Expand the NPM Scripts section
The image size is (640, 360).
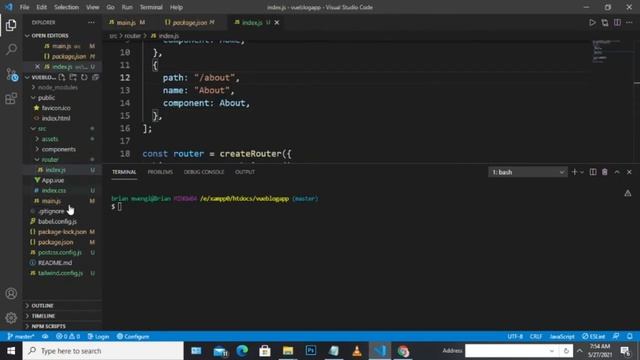point(48,326)
